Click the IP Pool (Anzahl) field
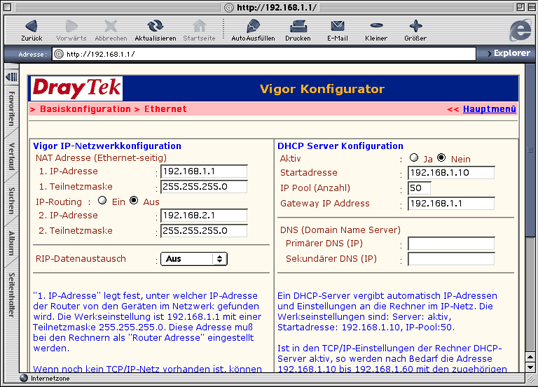538x387 pixels. (x=419, y=188)
